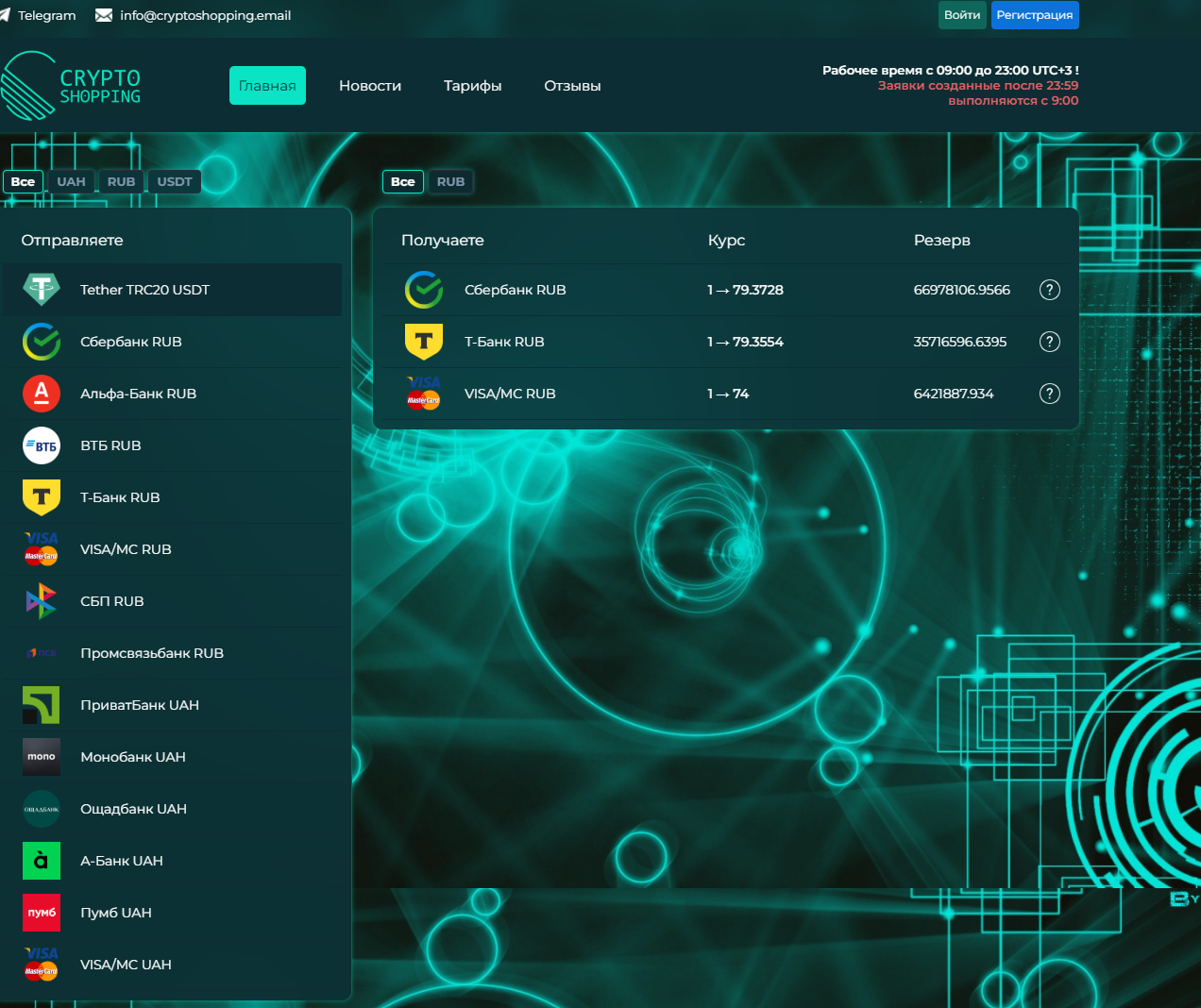Viewport: 1201px width, 1008px height.
Task: Click the Crypto Shopping logo
Action: pos(71,86)
